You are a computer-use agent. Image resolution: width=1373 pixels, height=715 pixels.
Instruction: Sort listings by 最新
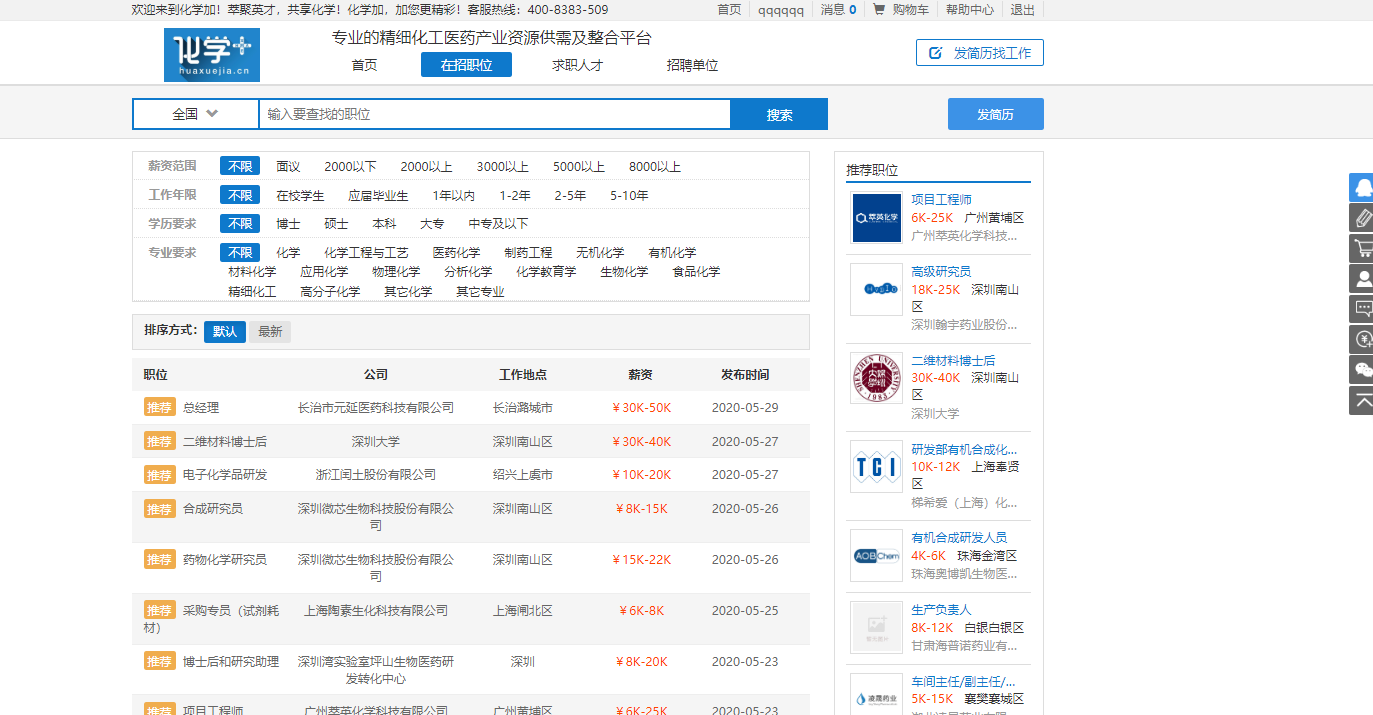270,332
